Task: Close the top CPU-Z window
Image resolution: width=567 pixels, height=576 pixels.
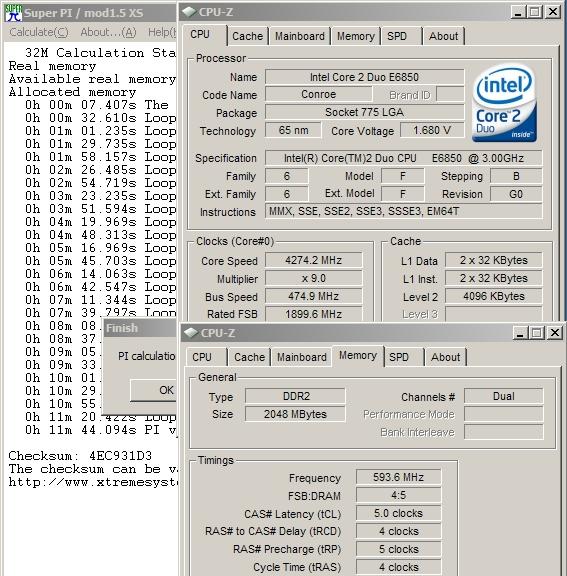Action: click(553, 12)
